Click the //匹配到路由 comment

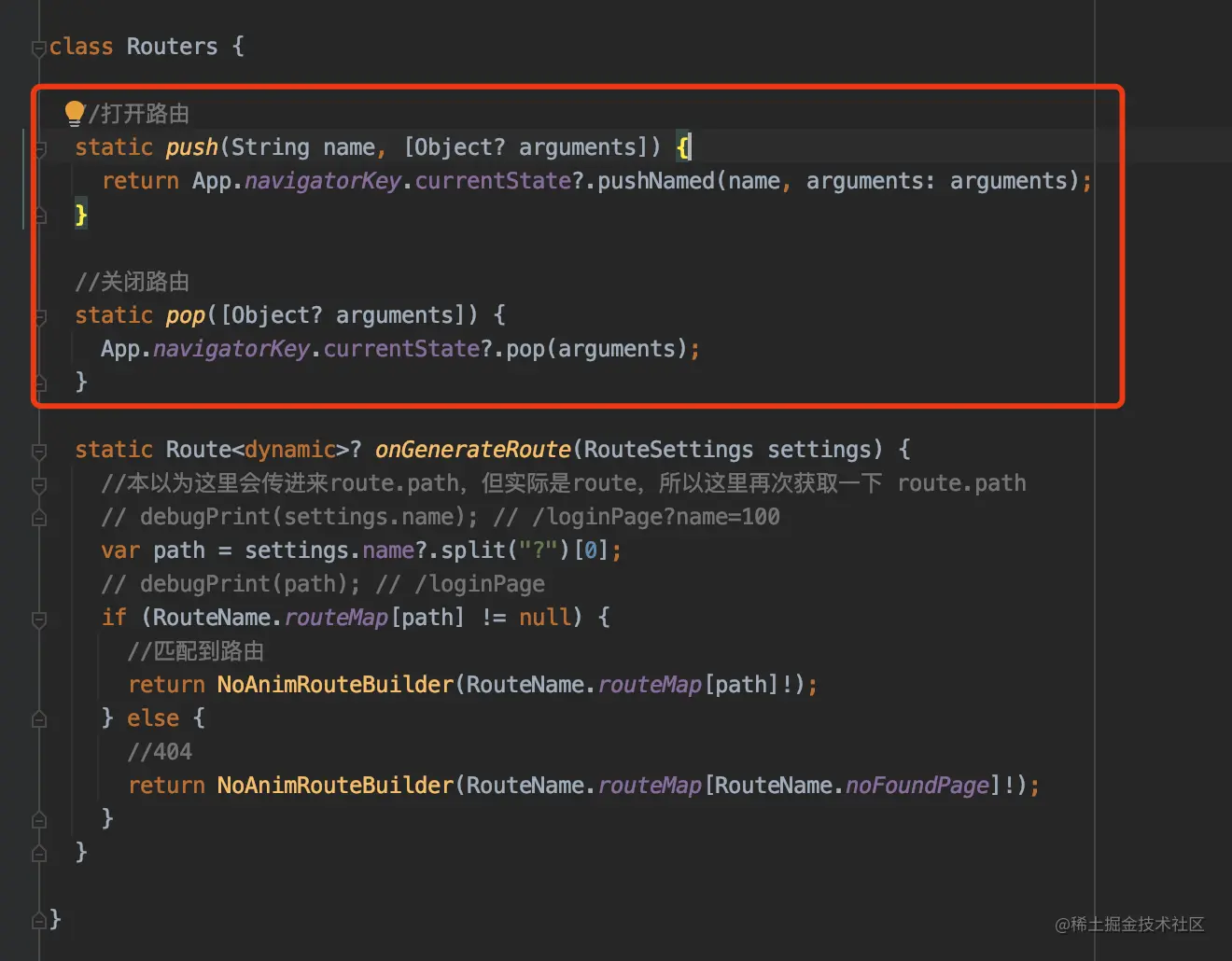click(x=196, y=651)
